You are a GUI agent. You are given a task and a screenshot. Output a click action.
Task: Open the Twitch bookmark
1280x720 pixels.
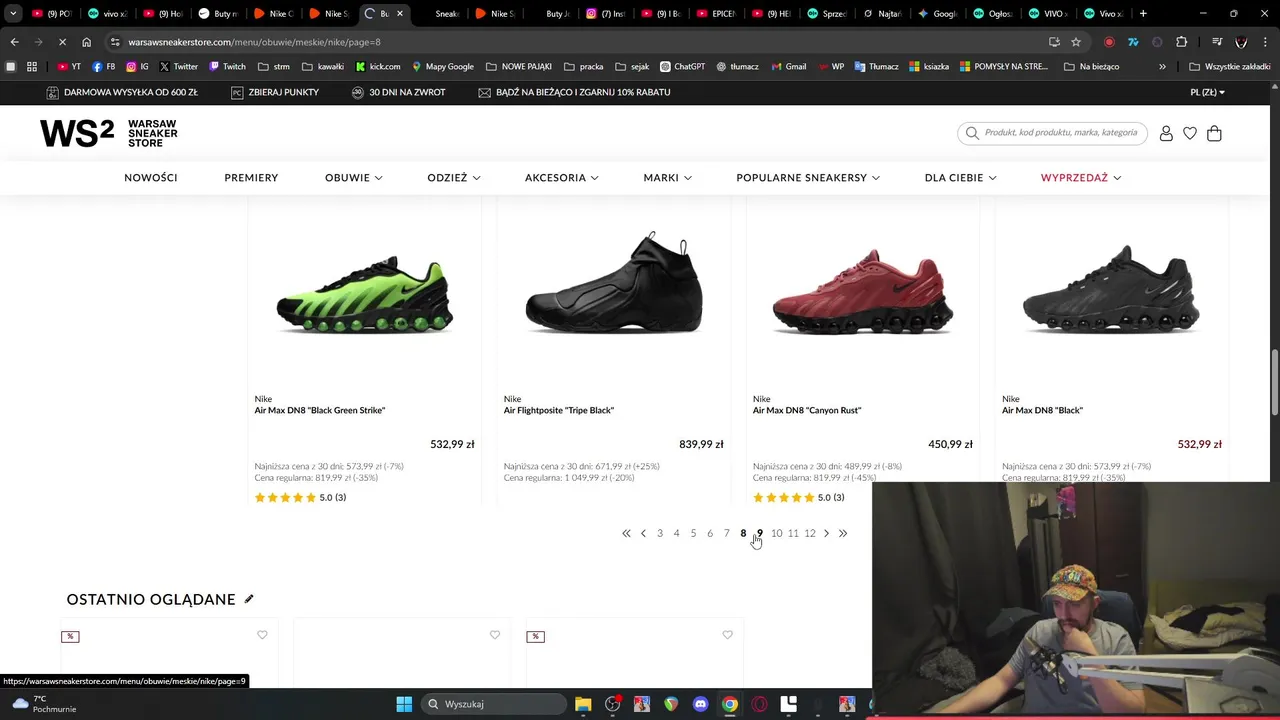point(227,67)
